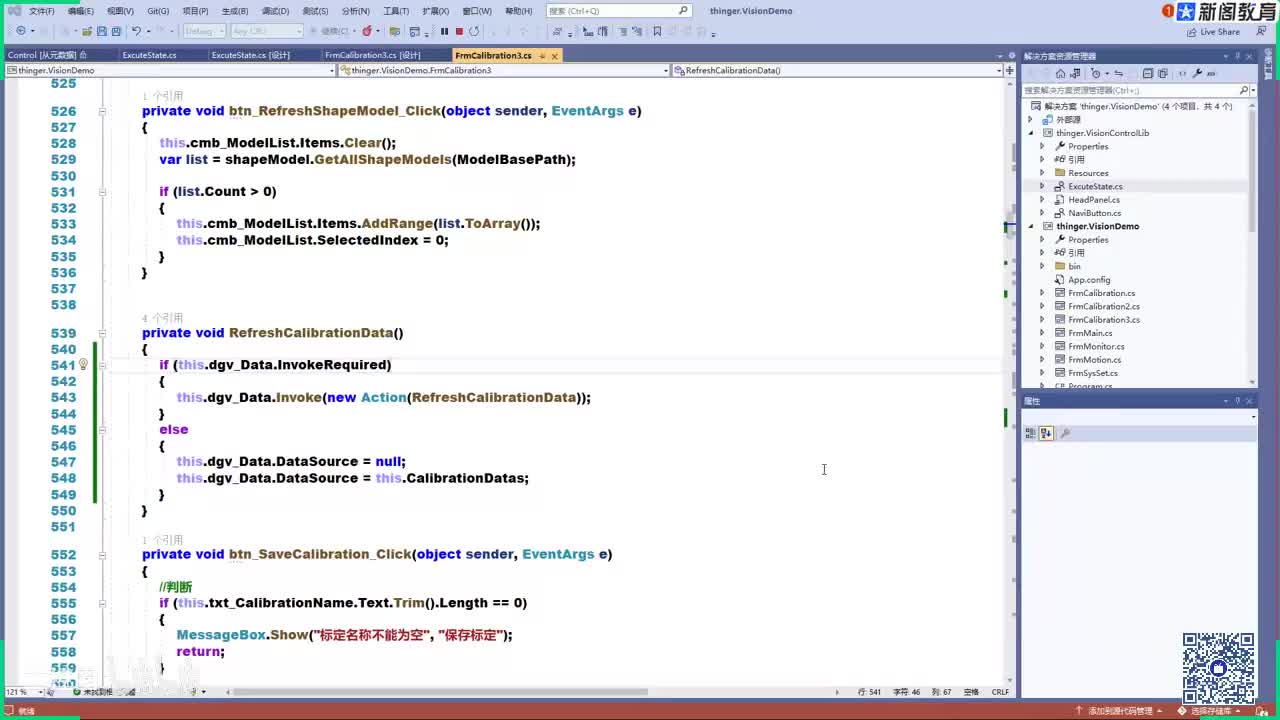Click the Alphabetical sort icon in Properties panel
This screenshot has width=1280, height=720.
tap(1046, 433)
